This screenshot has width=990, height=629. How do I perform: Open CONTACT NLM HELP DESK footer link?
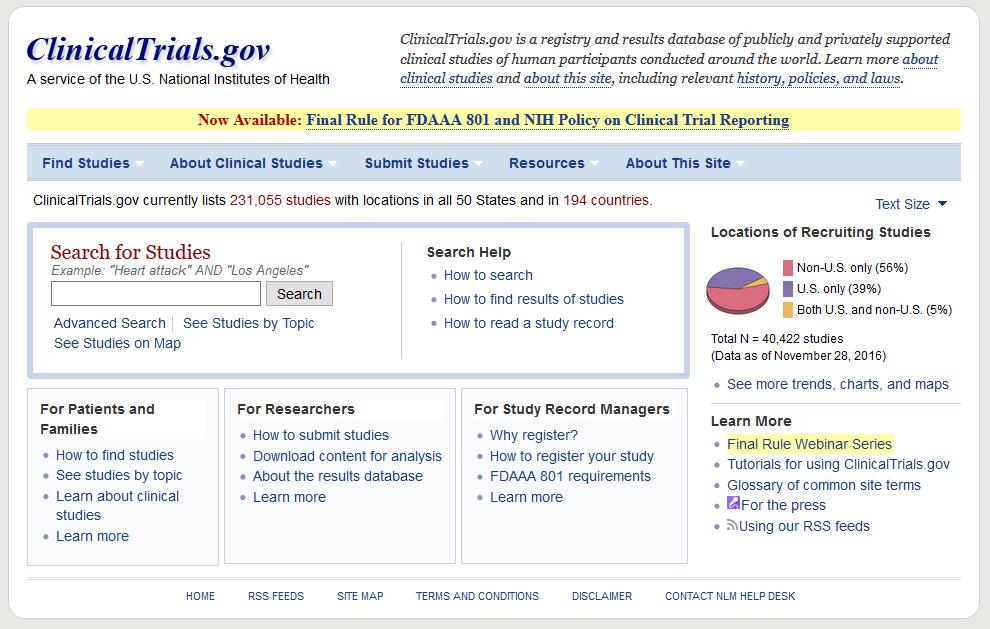point(730,596)
